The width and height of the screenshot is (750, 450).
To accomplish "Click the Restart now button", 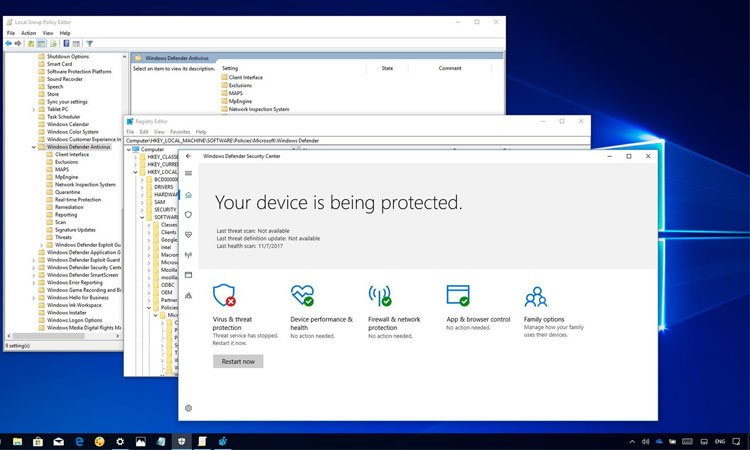I will (238, 361).
